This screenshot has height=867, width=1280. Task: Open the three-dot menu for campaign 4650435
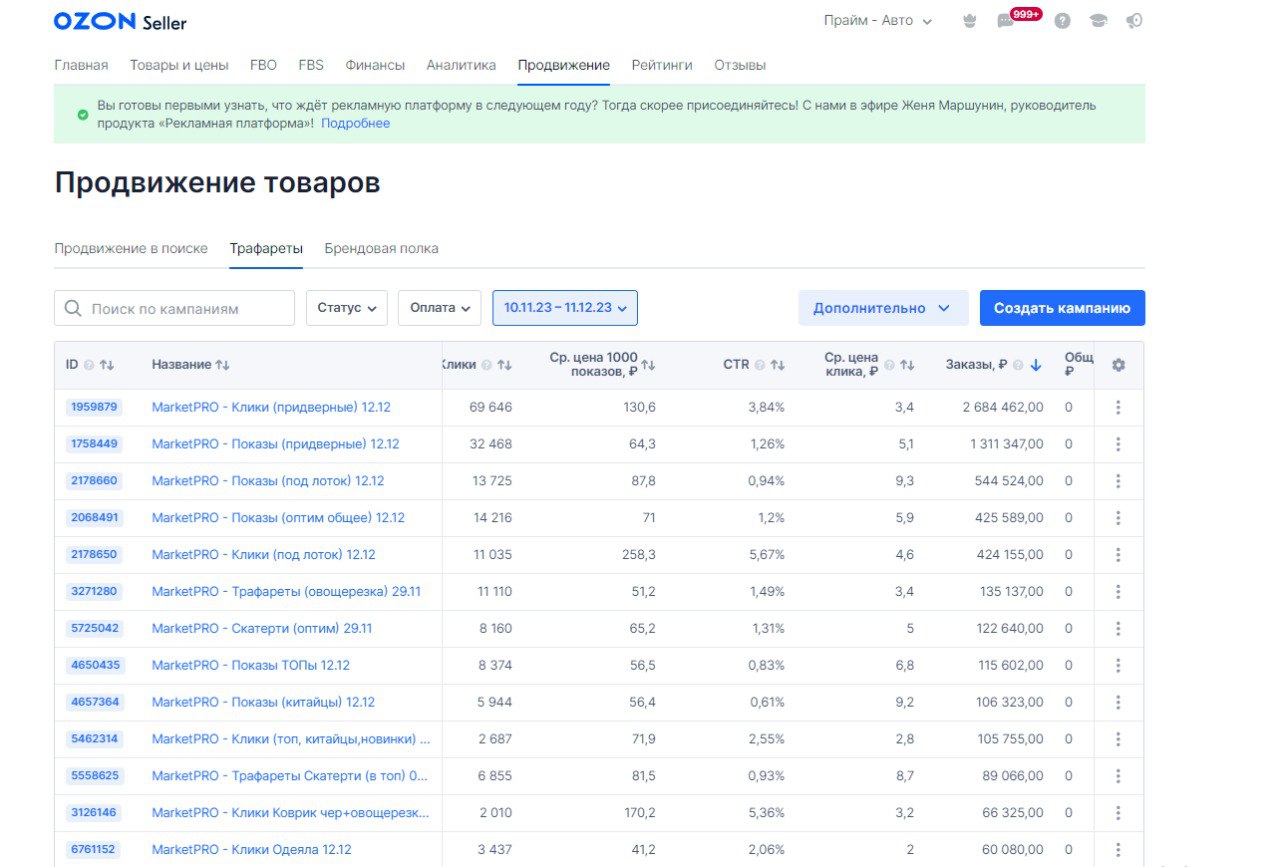1118,665
